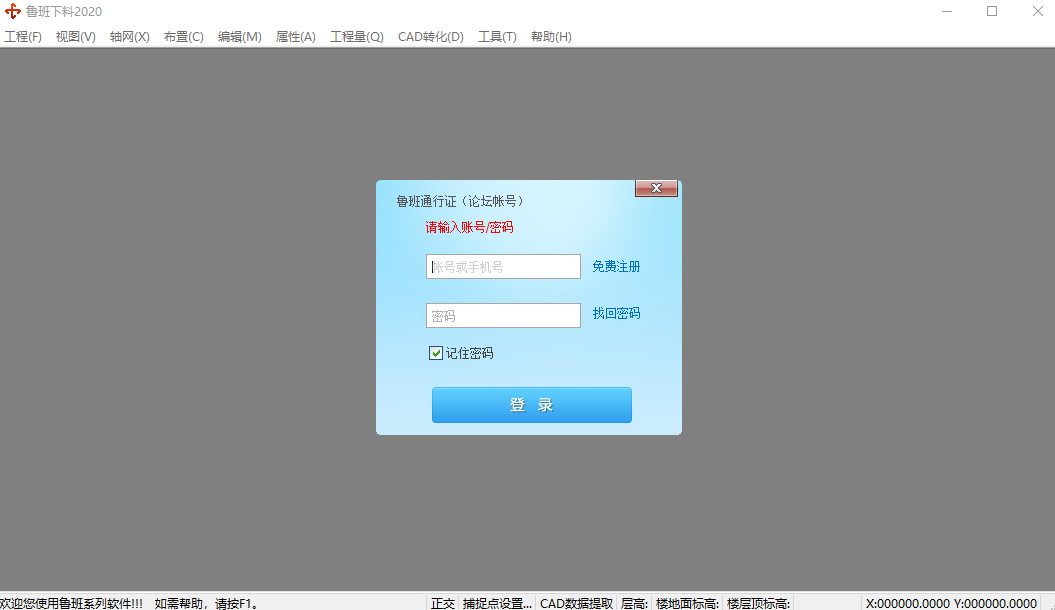The image size is (1055, 610).
Task: Open the 帮助(H) menu
Action: pyautogui.click(x=551, y=37)
